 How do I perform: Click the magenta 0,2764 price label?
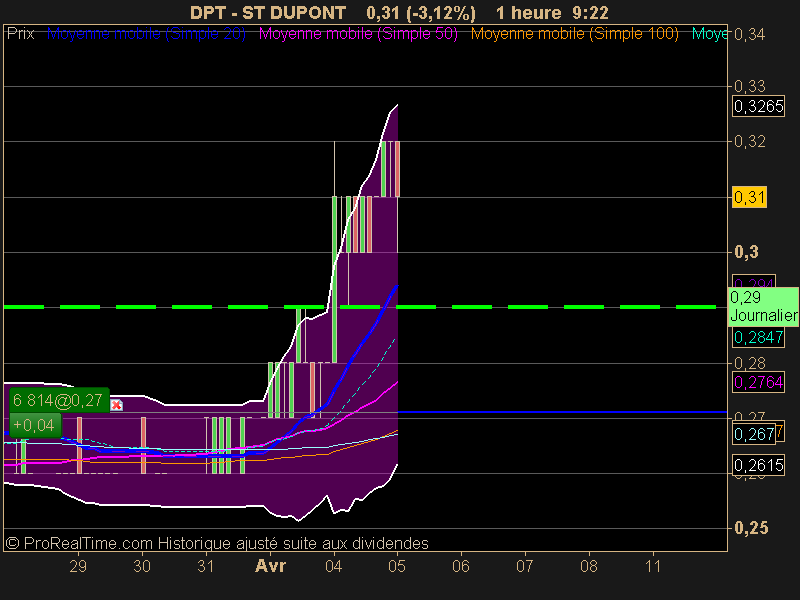(758, 382)
